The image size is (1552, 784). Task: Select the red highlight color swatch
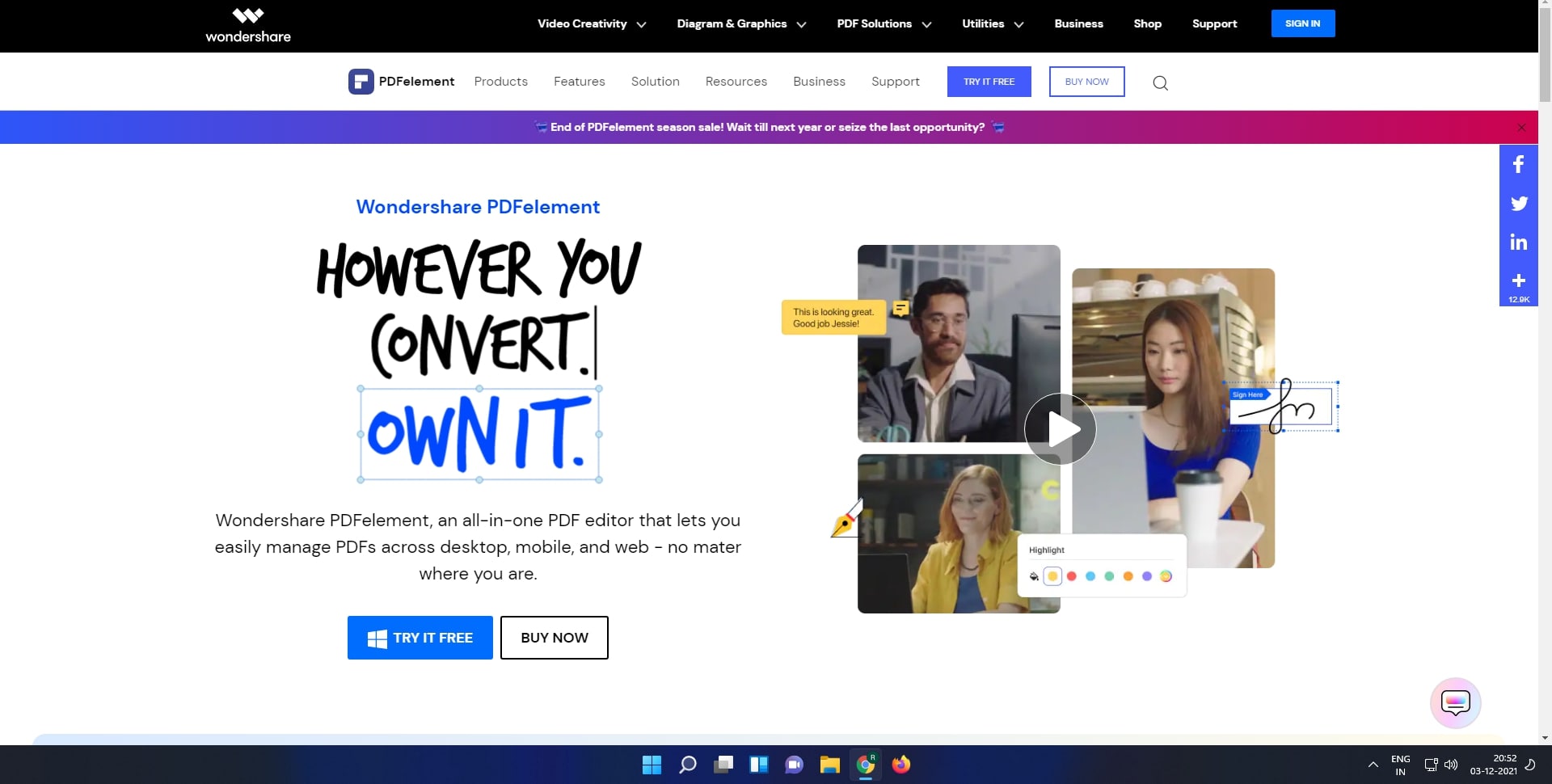pos(1071,576)
